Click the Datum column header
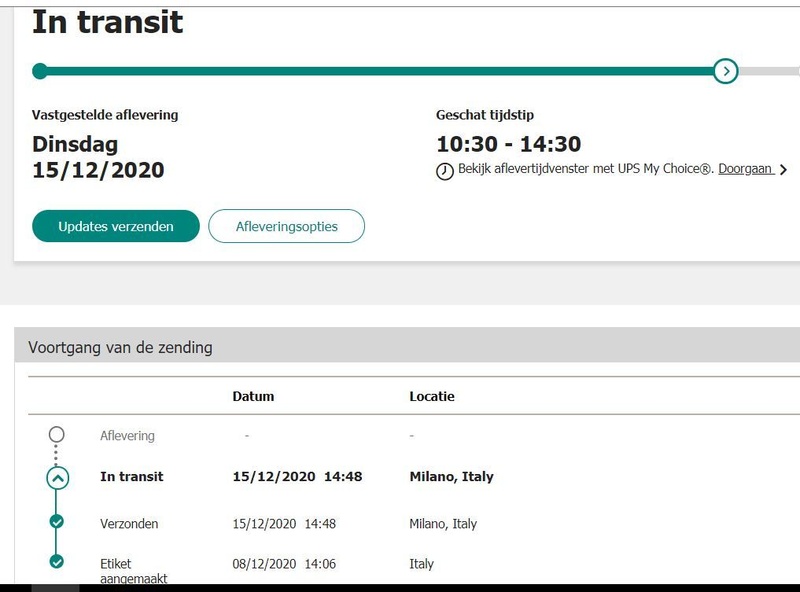 pos(253,396)
